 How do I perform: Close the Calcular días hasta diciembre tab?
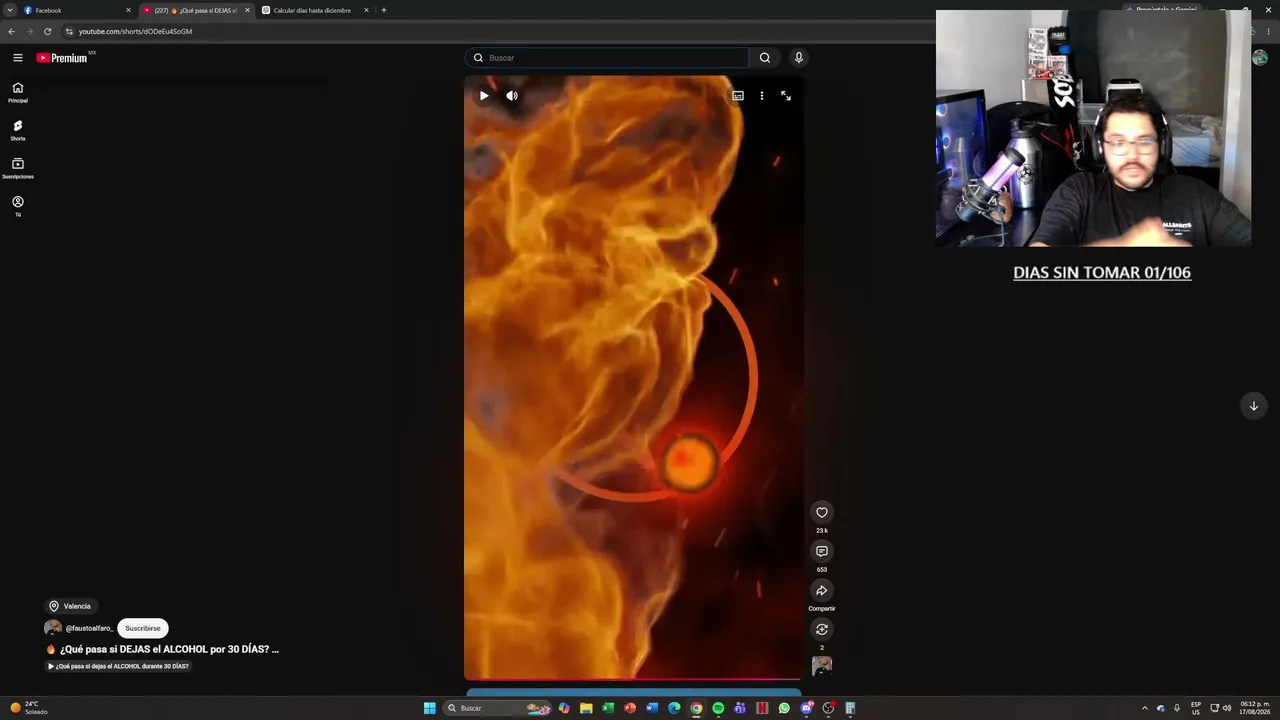366,10
